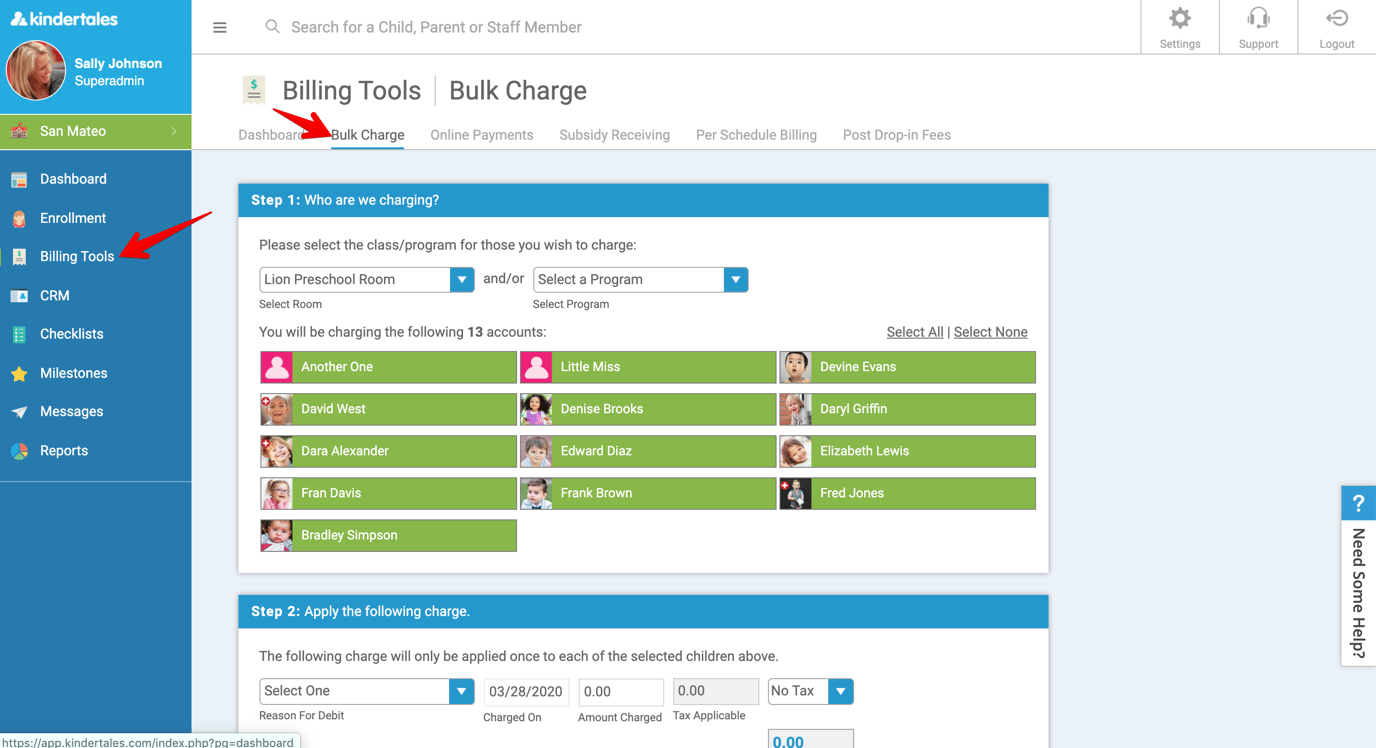Click the search magnifier icon

272,27
